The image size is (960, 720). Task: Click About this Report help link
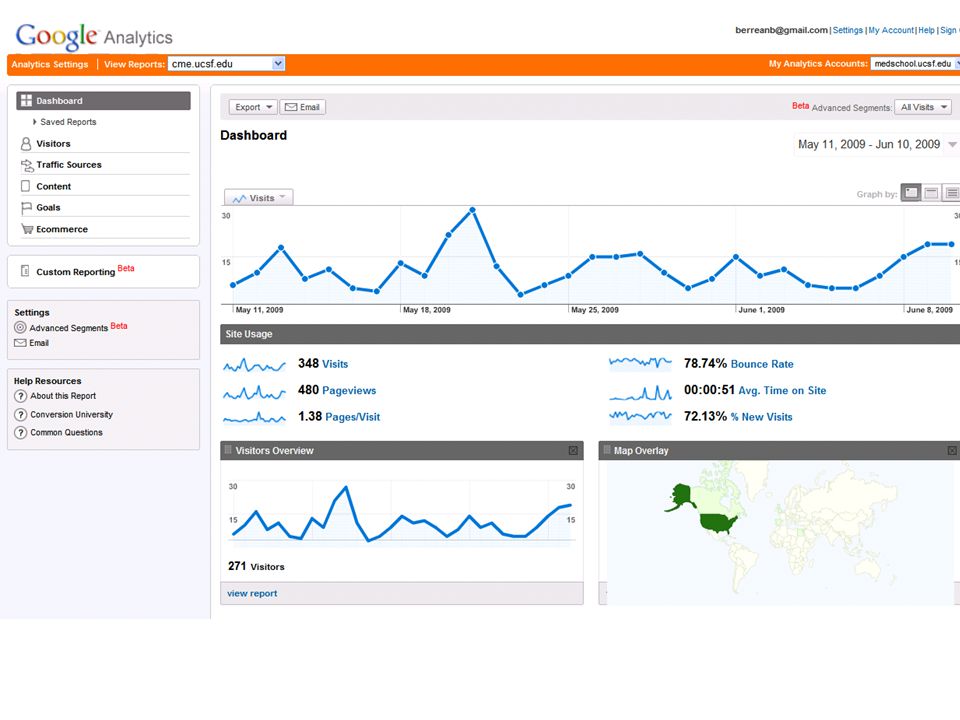pyautogui.click(x=63, y=396)
